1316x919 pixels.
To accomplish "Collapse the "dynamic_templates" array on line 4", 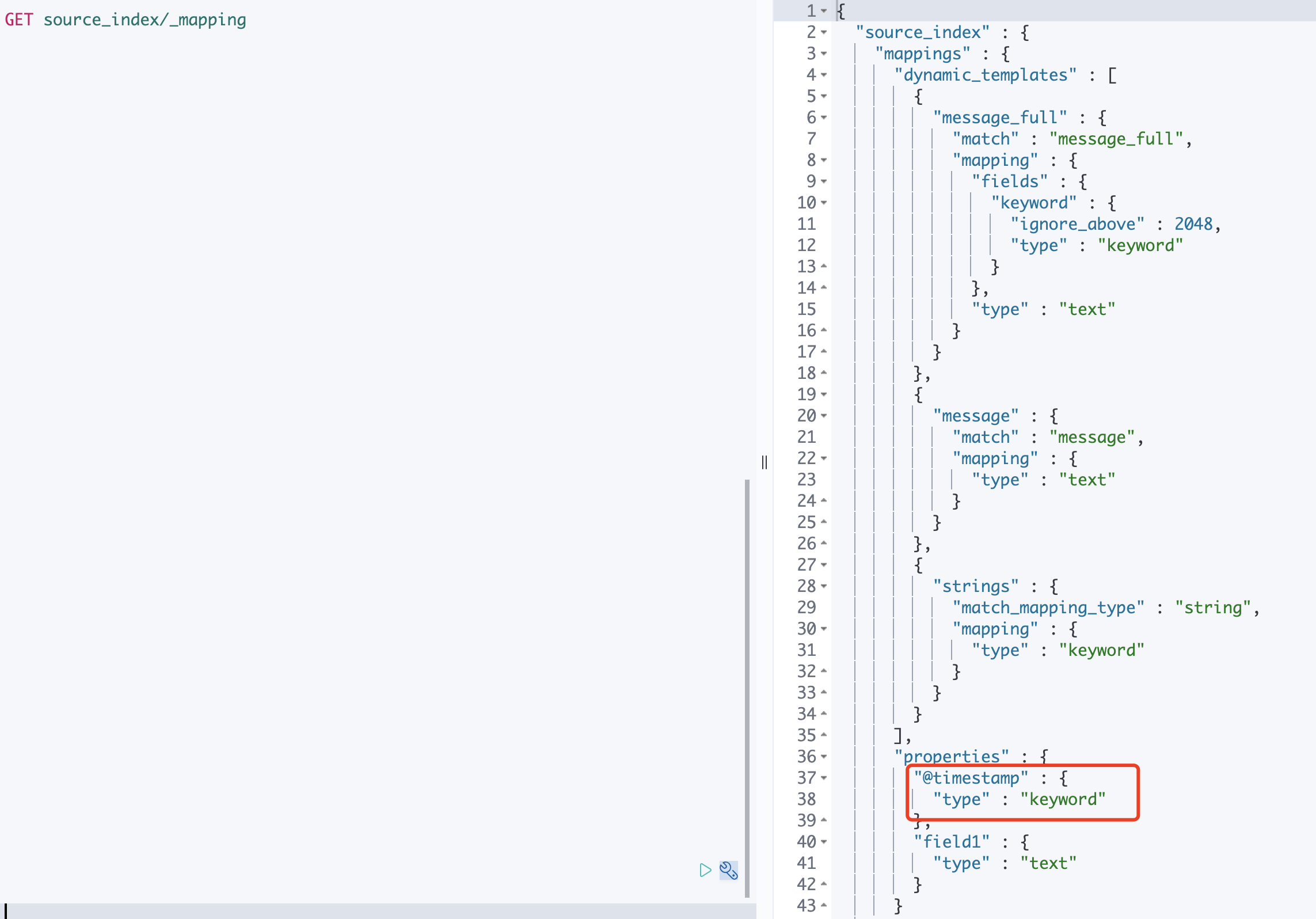I will pos(824,75).
